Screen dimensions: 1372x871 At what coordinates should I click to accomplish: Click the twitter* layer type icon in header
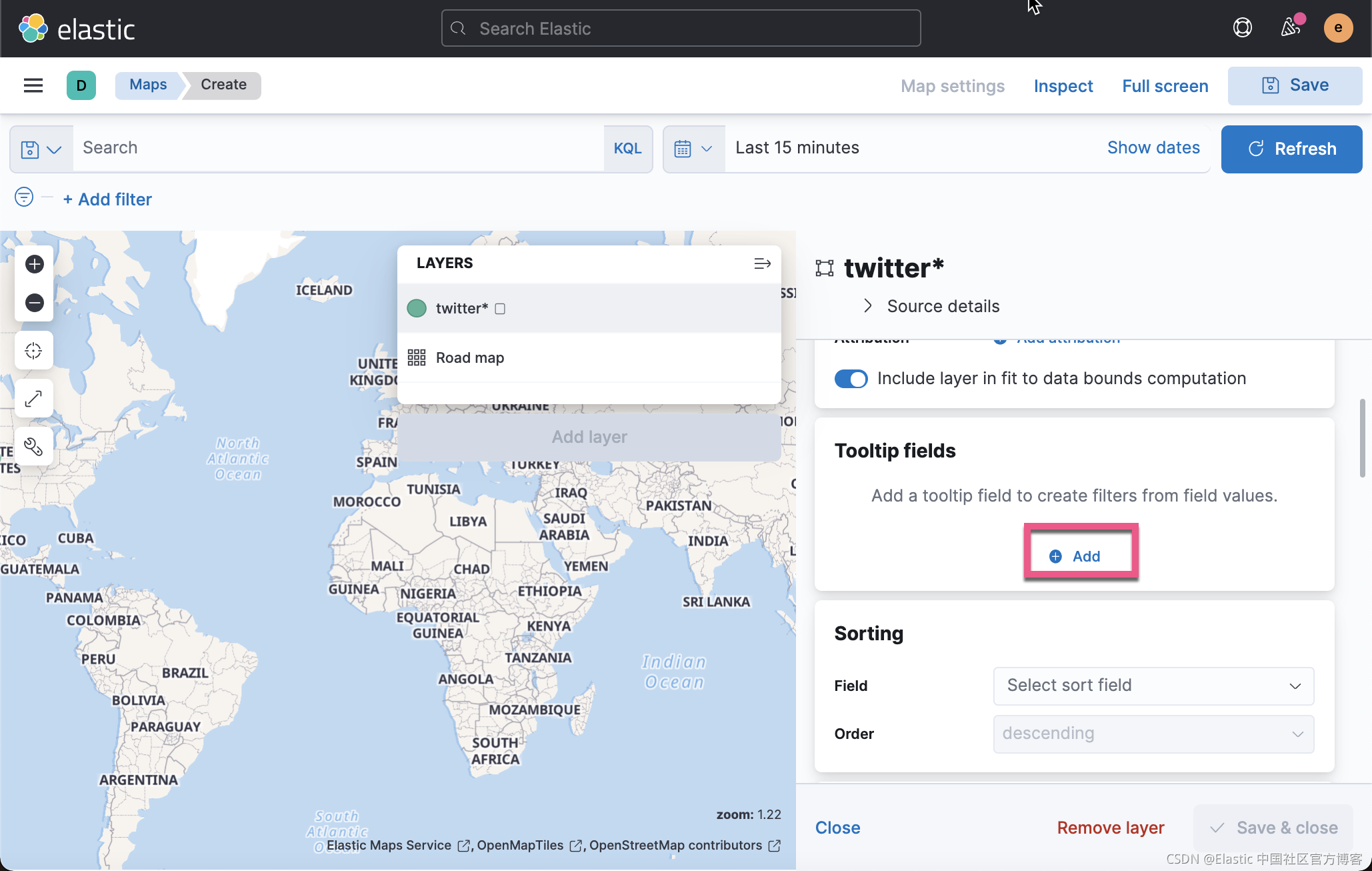825,268
